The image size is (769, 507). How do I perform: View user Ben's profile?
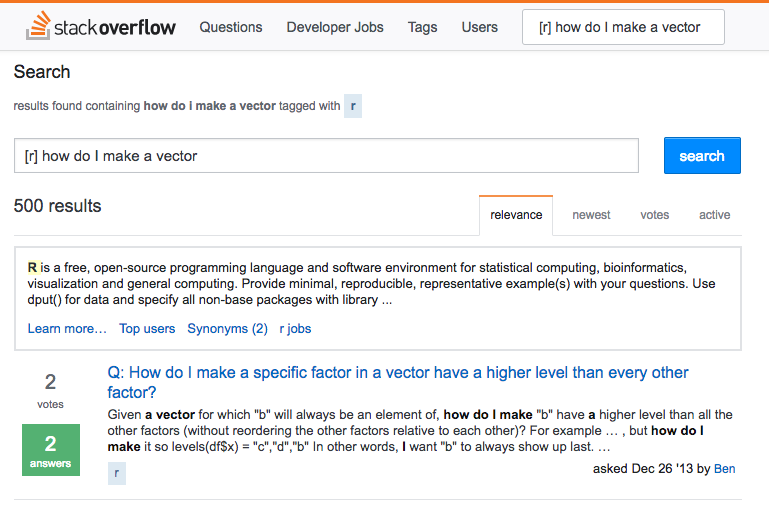(x=724, y=468)
